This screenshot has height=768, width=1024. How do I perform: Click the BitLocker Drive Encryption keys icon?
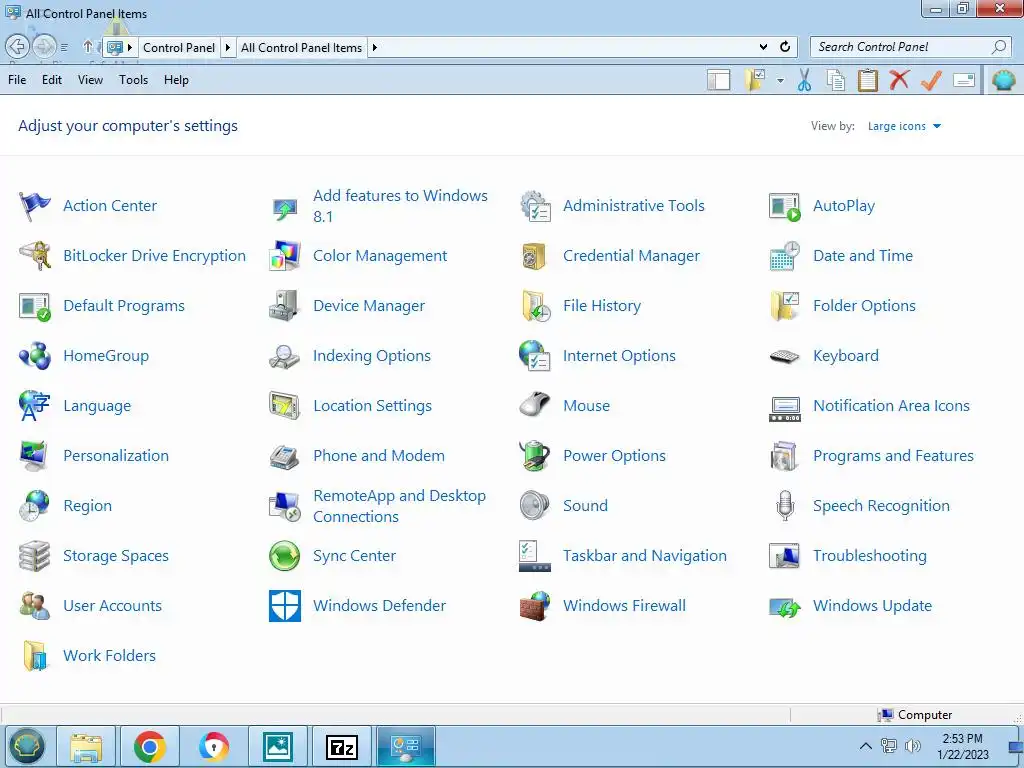point(35,256)
